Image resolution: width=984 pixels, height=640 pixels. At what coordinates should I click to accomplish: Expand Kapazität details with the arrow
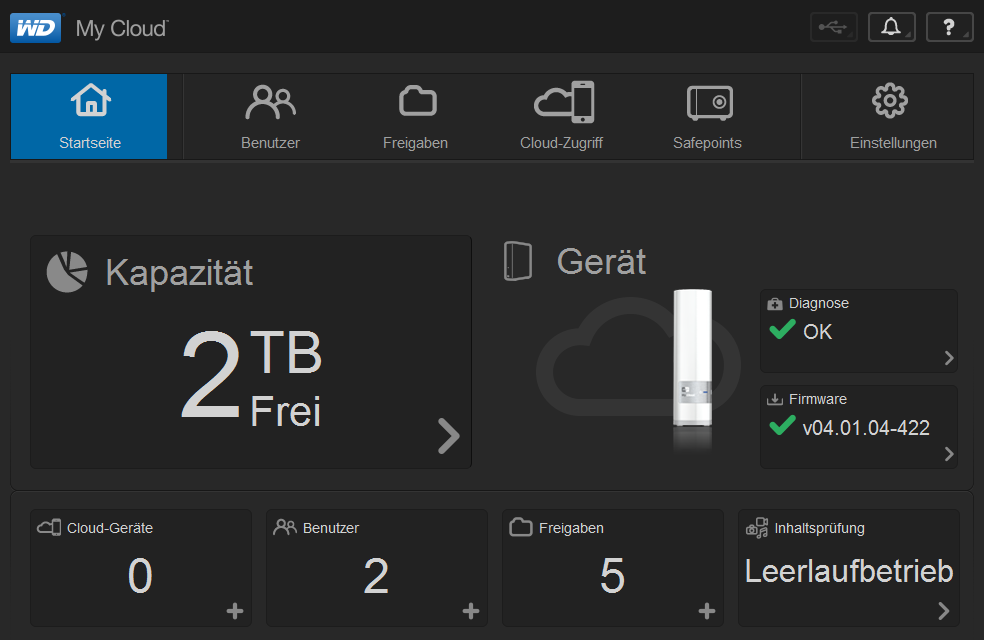click(x=449, y=435)
